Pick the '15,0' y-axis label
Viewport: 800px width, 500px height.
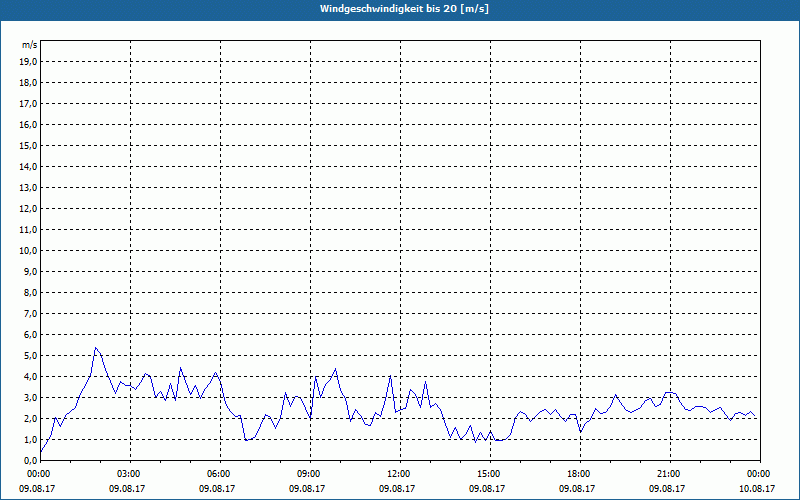pos(28,145)
